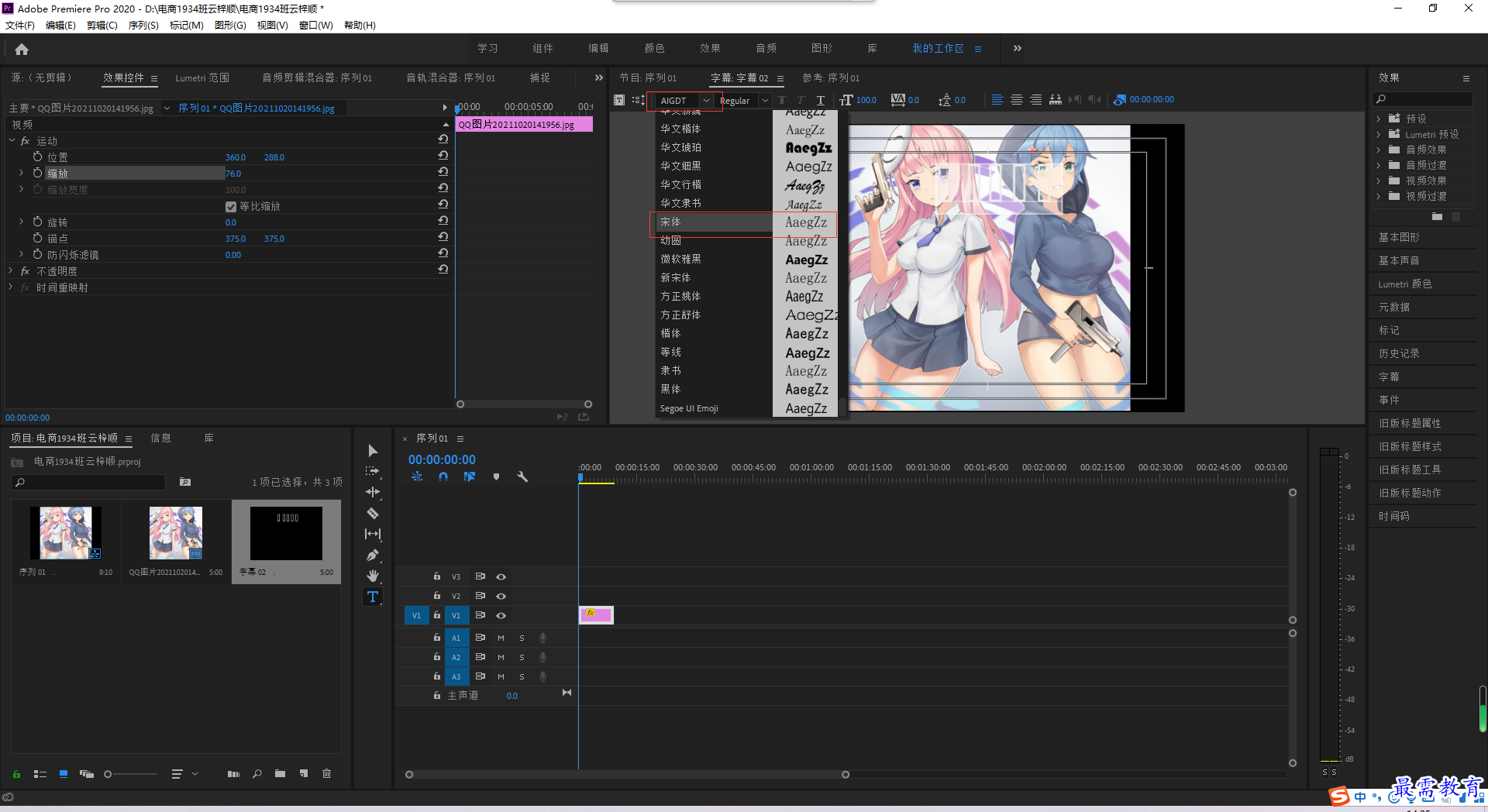Toggle linked selection in timeline
1488x812 pixels.
[x=470, y=477]
